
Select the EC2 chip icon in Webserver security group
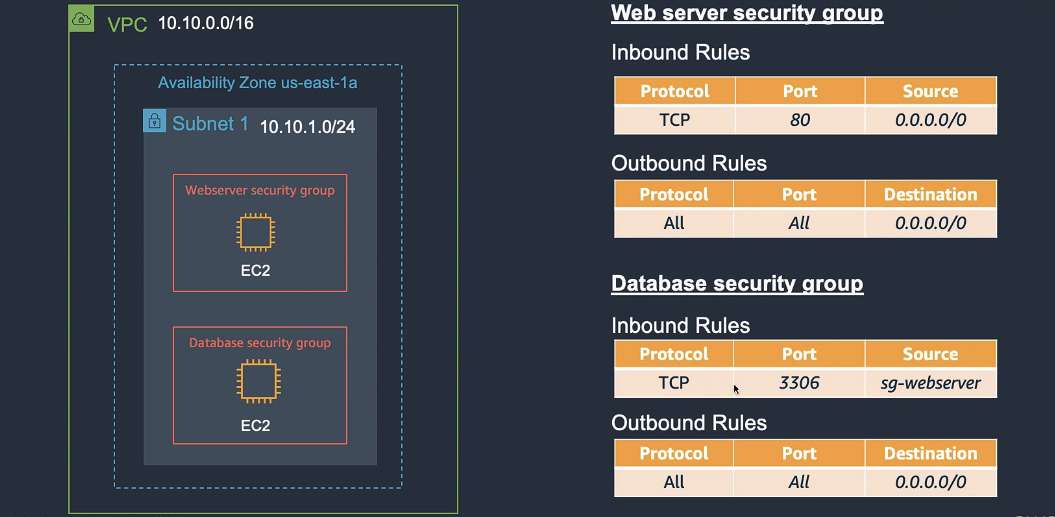[254, 232]
